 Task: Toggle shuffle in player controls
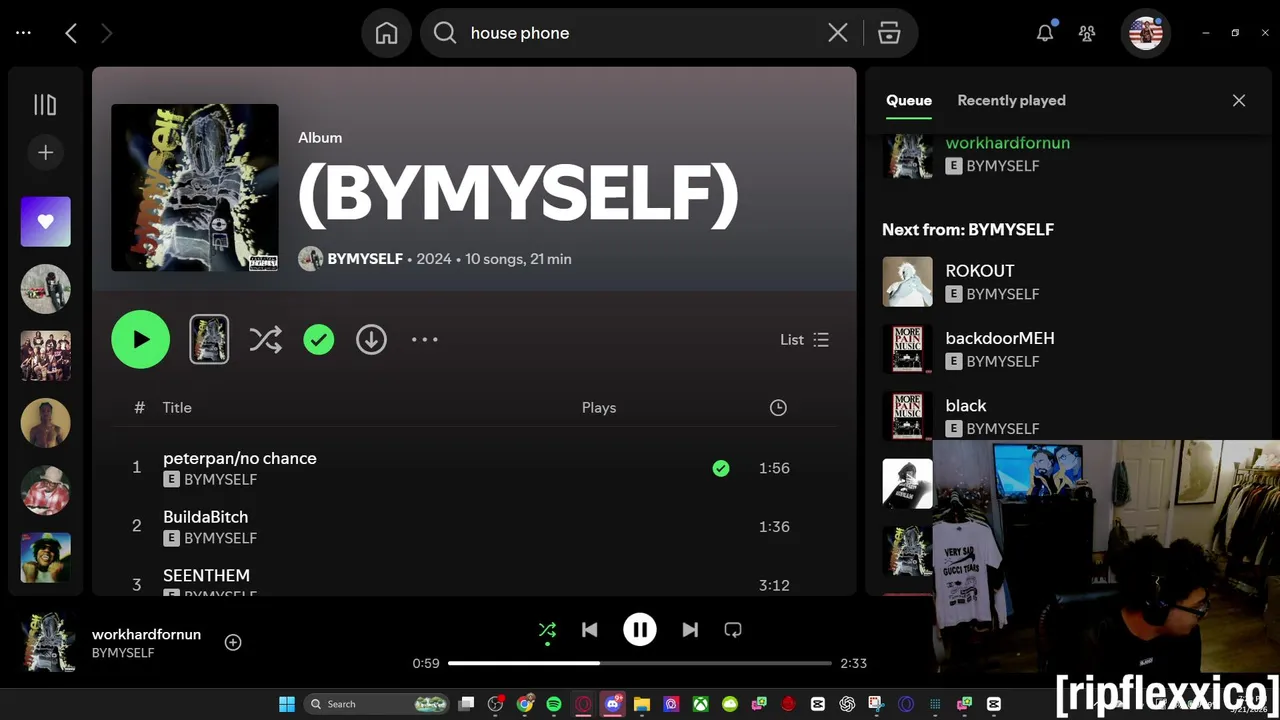(547, 630)
